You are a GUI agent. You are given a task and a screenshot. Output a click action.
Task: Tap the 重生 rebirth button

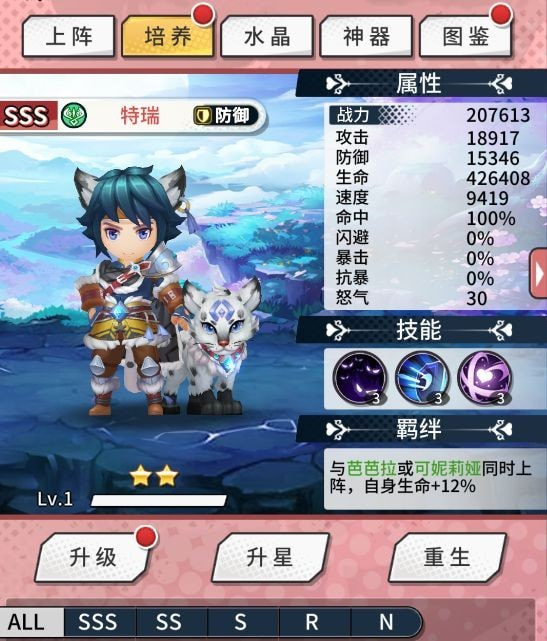tap(447, 557)
